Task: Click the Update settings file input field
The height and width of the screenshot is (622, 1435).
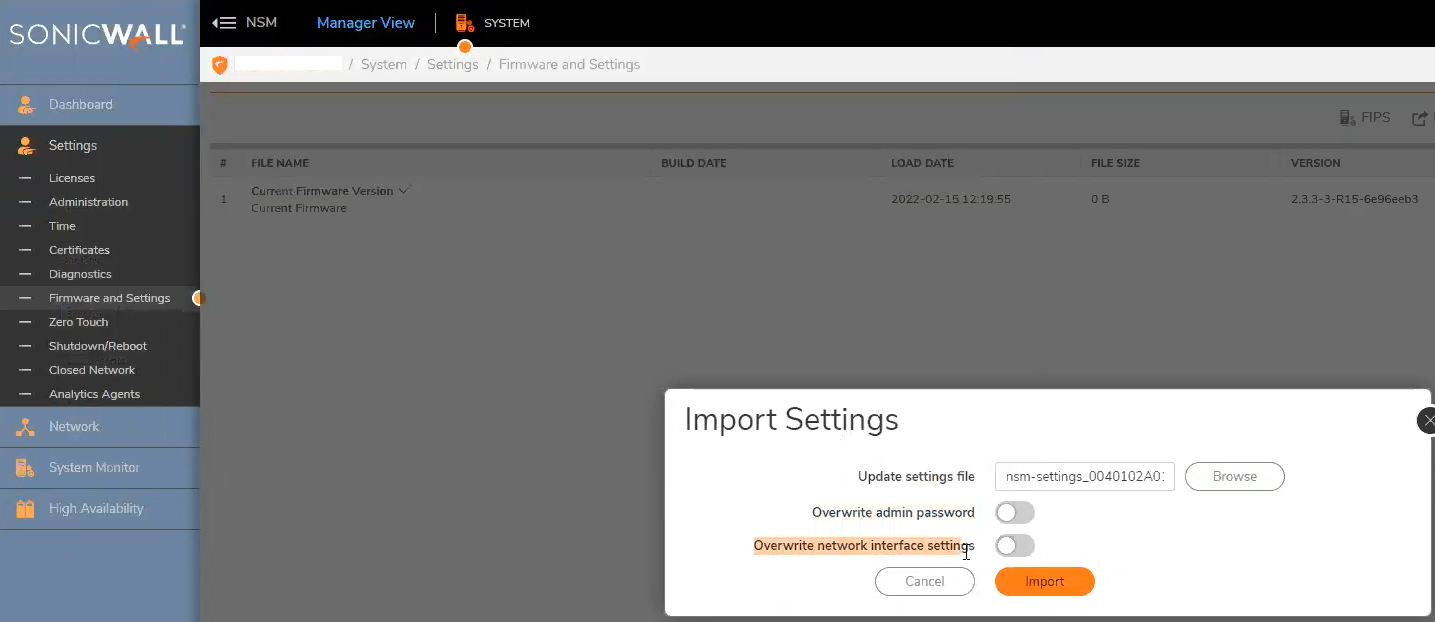Action: pos(1084,476)
